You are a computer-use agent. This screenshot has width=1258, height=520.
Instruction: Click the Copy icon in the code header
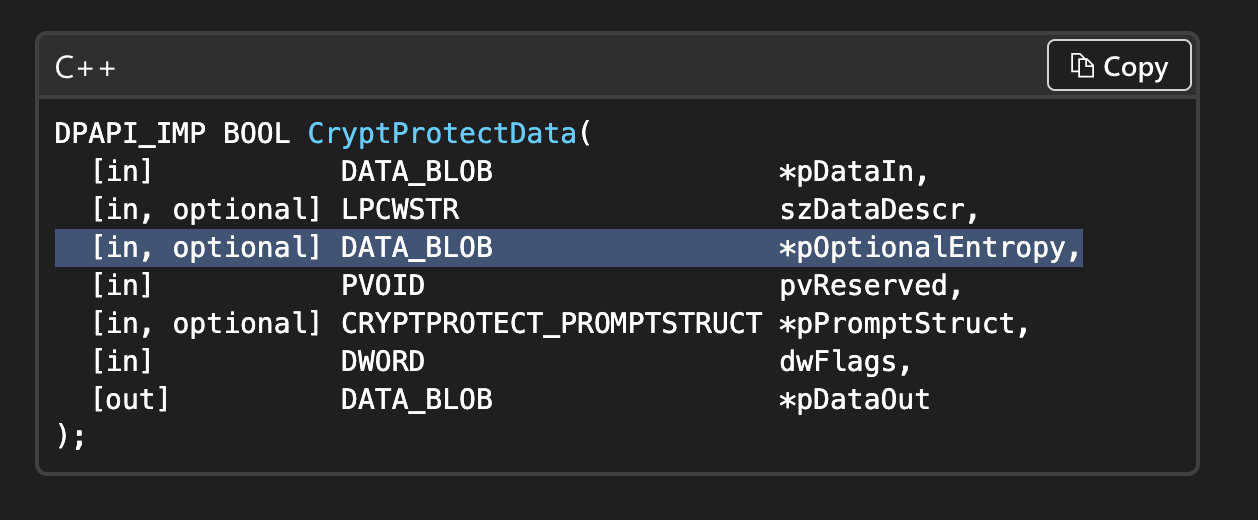point(1083,66)
